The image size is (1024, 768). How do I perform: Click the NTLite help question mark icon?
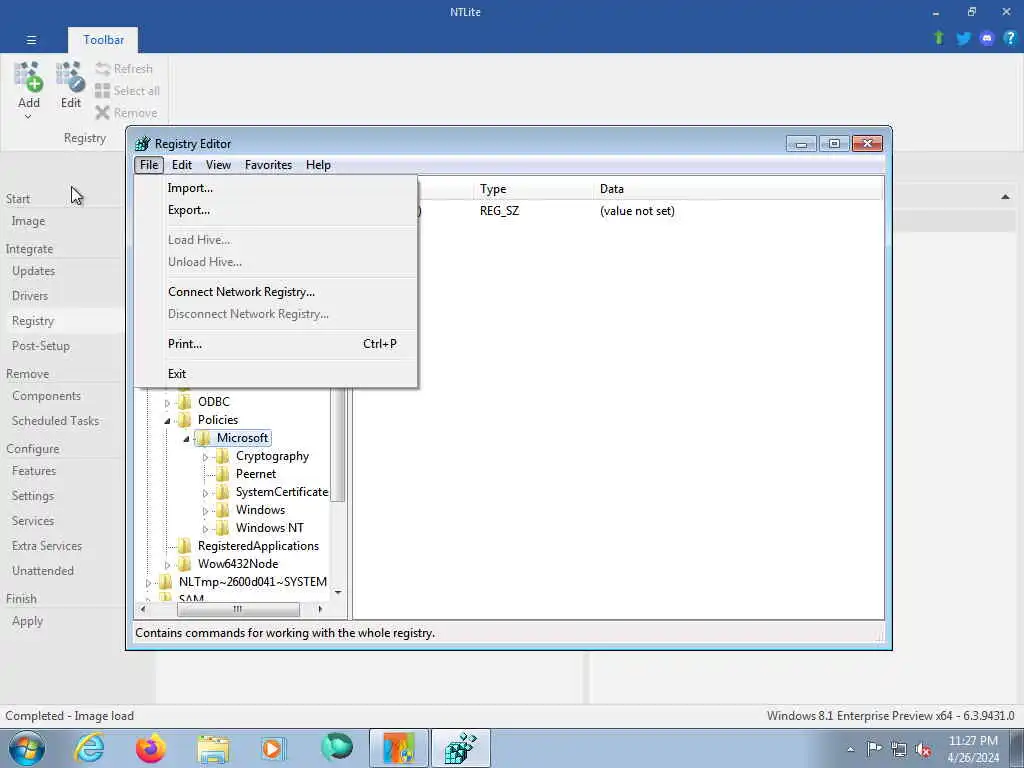pos(1010,39)
